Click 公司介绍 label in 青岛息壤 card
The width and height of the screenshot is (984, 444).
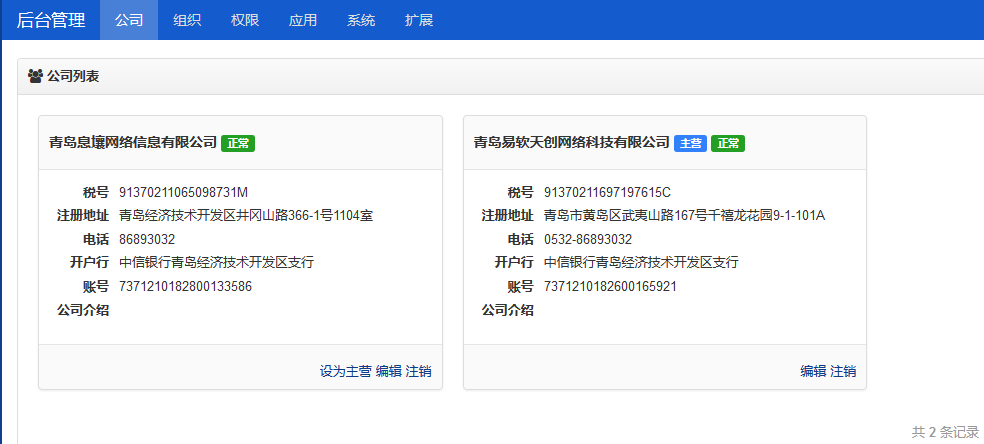83,310
